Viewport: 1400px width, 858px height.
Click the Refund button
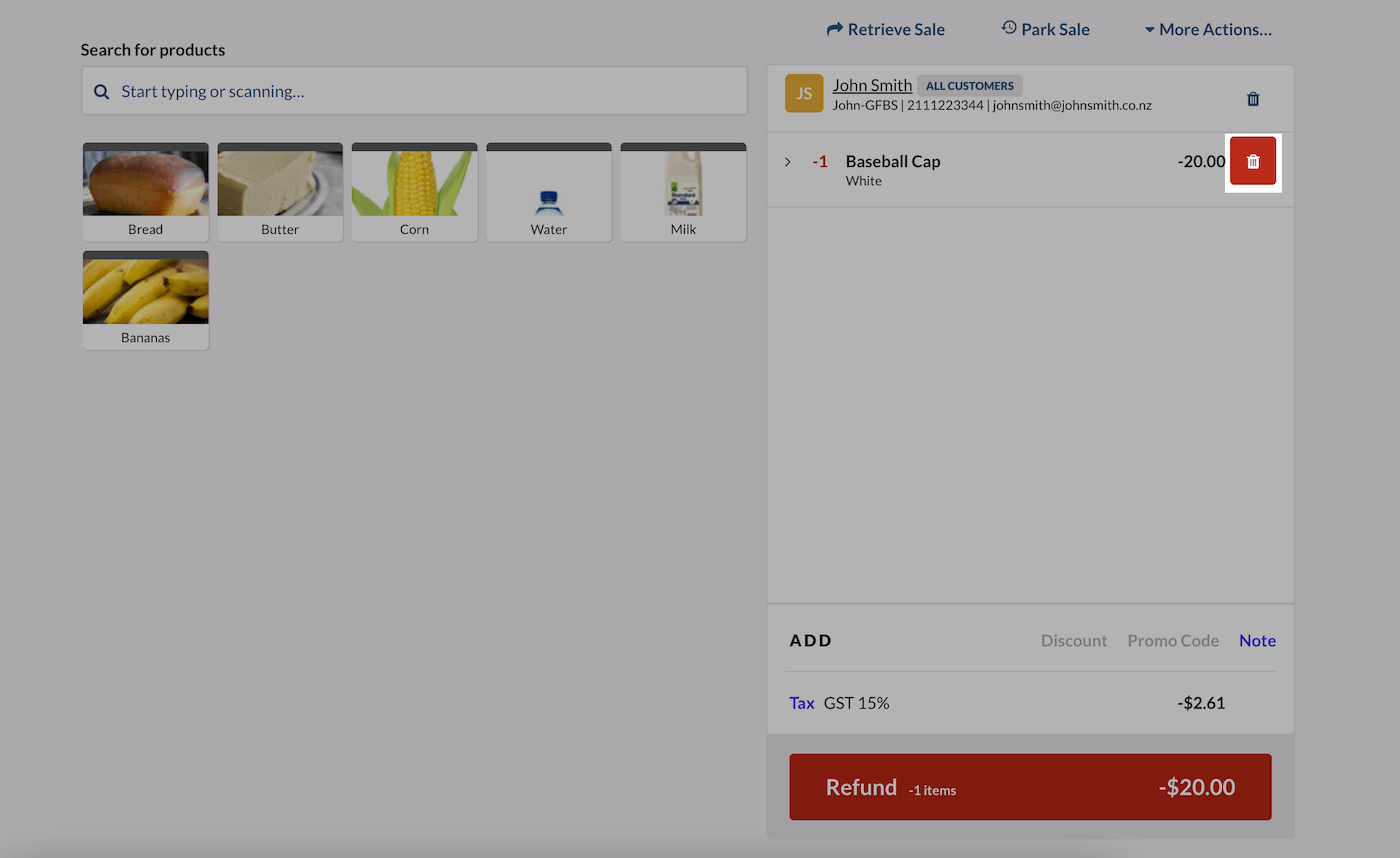click(1030, 787)
